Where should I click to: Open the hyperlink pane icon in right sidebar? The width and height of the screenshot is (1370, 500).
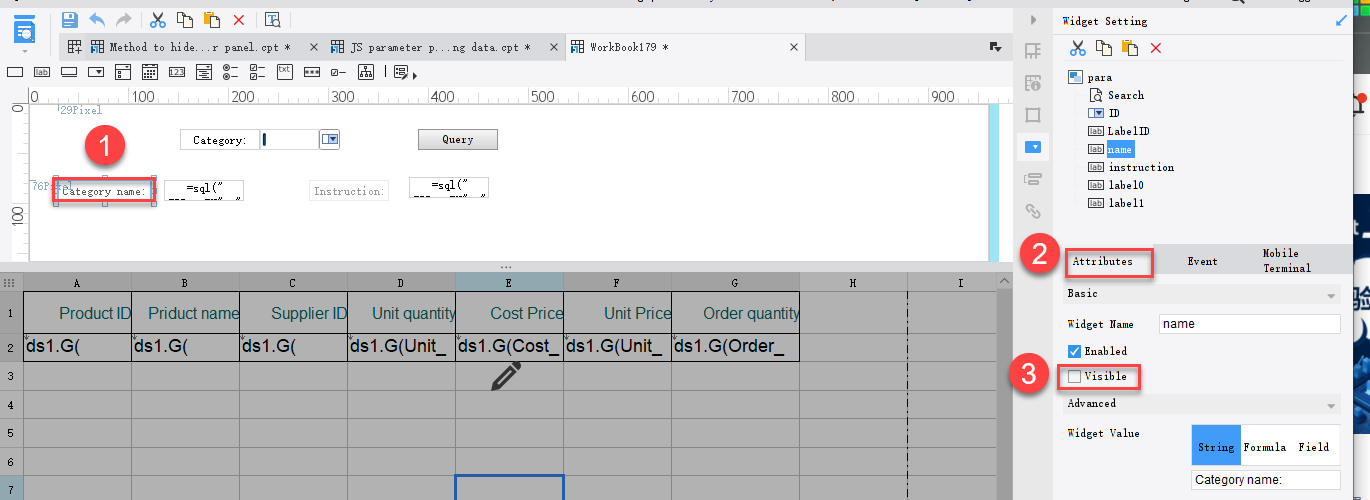[1034, 211]
